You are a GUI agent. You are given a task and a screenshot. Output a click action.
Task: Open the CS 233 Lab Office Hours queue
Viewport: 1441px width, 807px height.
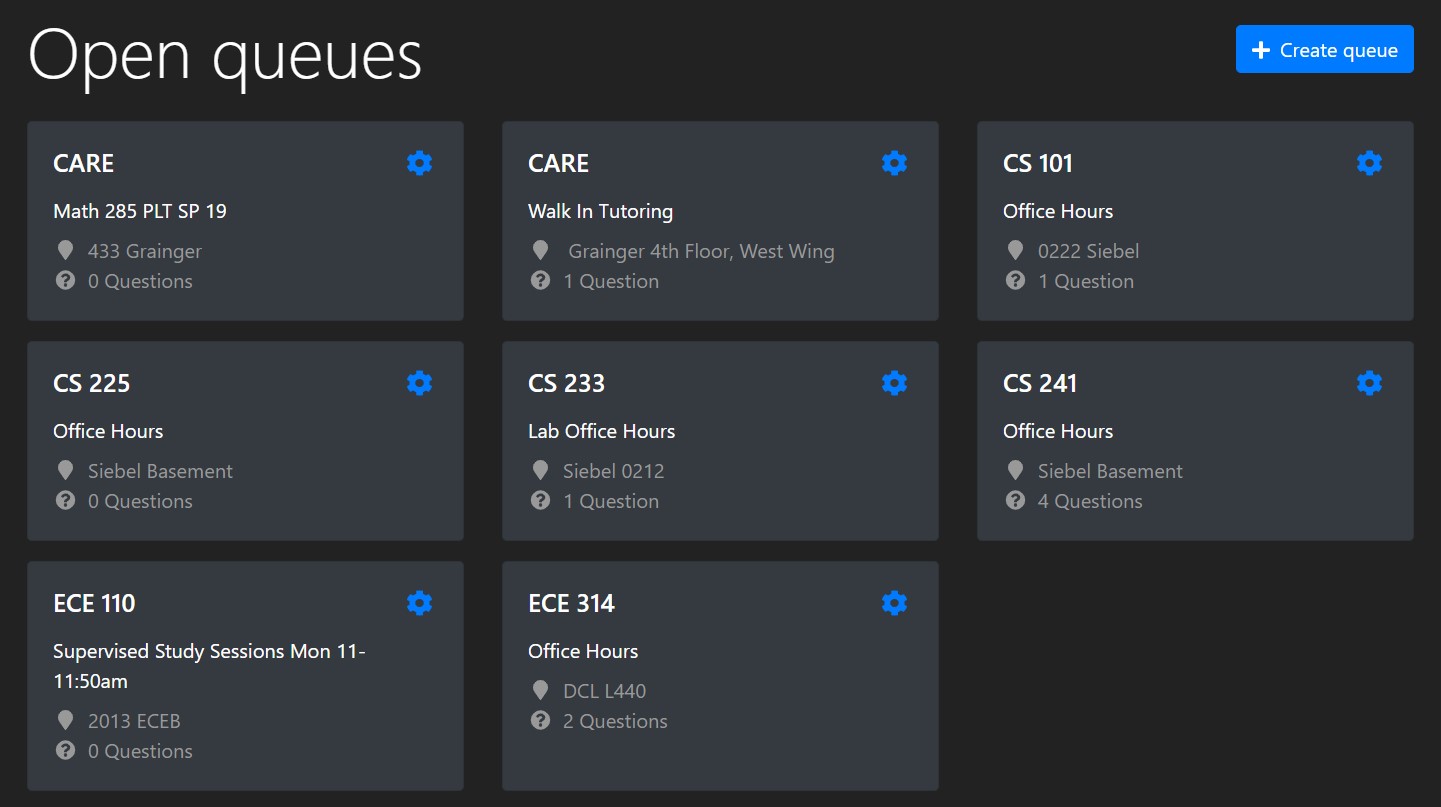click(x=720, y=441)
